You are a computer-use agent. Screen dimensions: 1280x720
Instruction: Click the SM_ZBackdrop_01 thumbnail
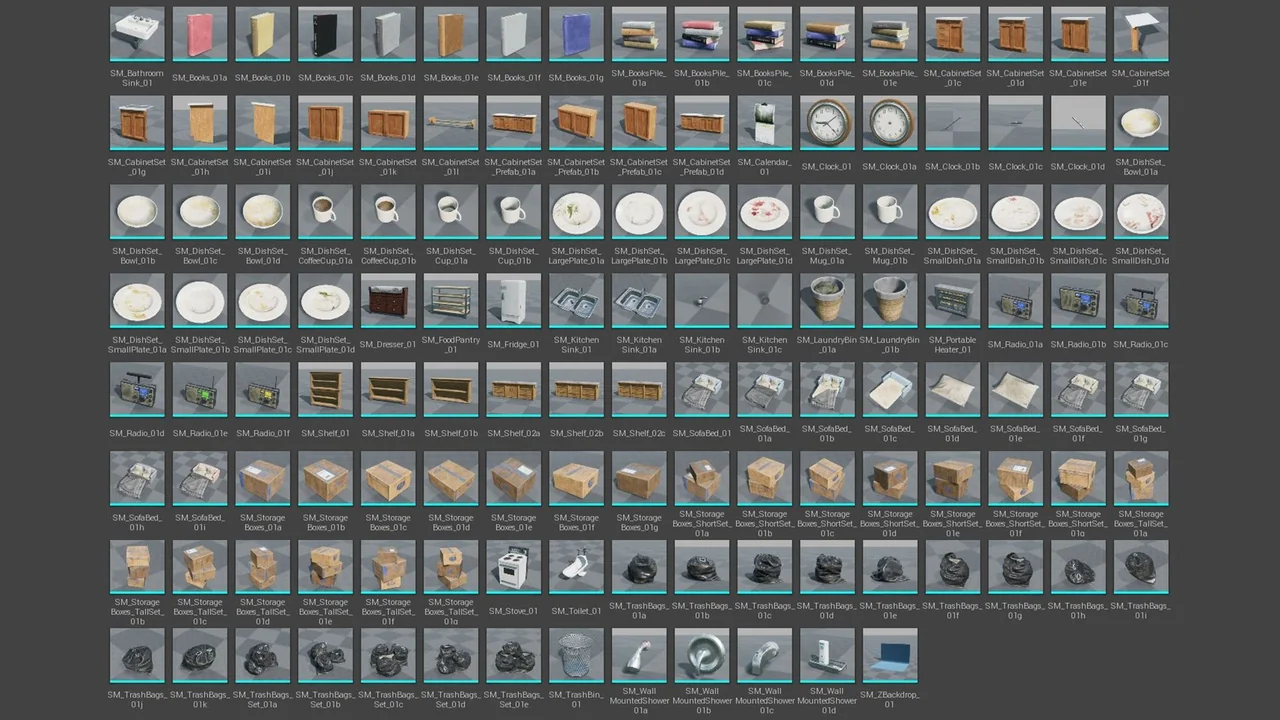click(x=890, y=656)
